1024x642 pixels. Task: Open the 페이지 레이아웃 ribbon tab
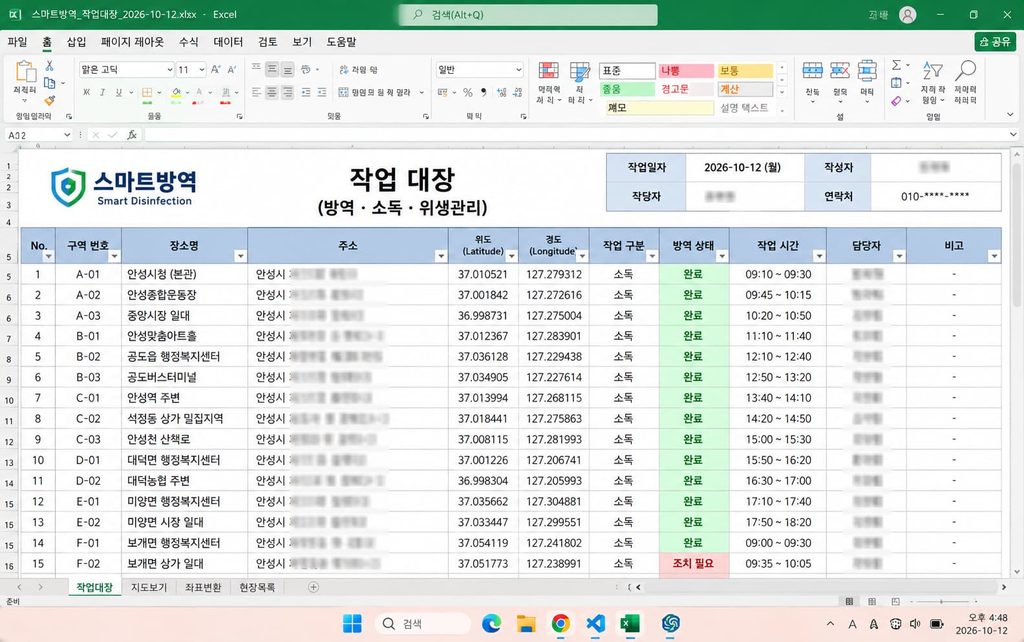(132, 42)
